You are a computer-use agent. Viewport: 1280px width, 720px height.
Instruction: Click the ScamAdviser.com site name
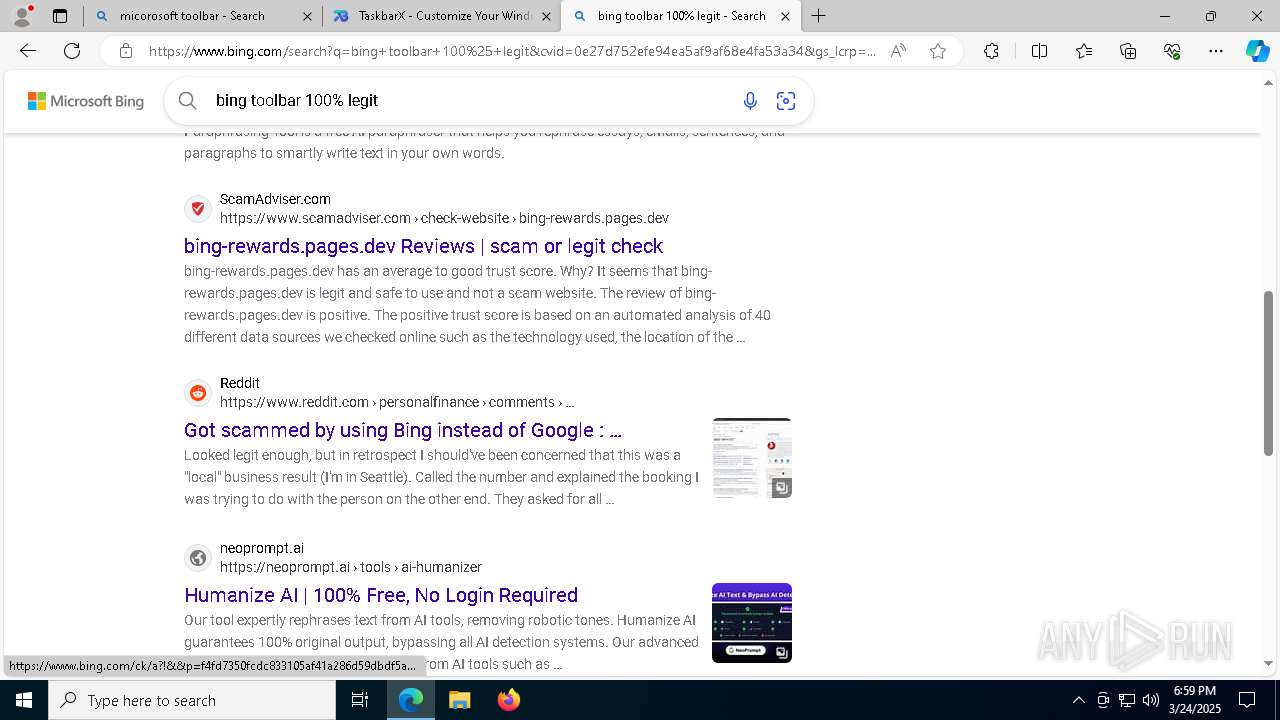tap(275, 199)
